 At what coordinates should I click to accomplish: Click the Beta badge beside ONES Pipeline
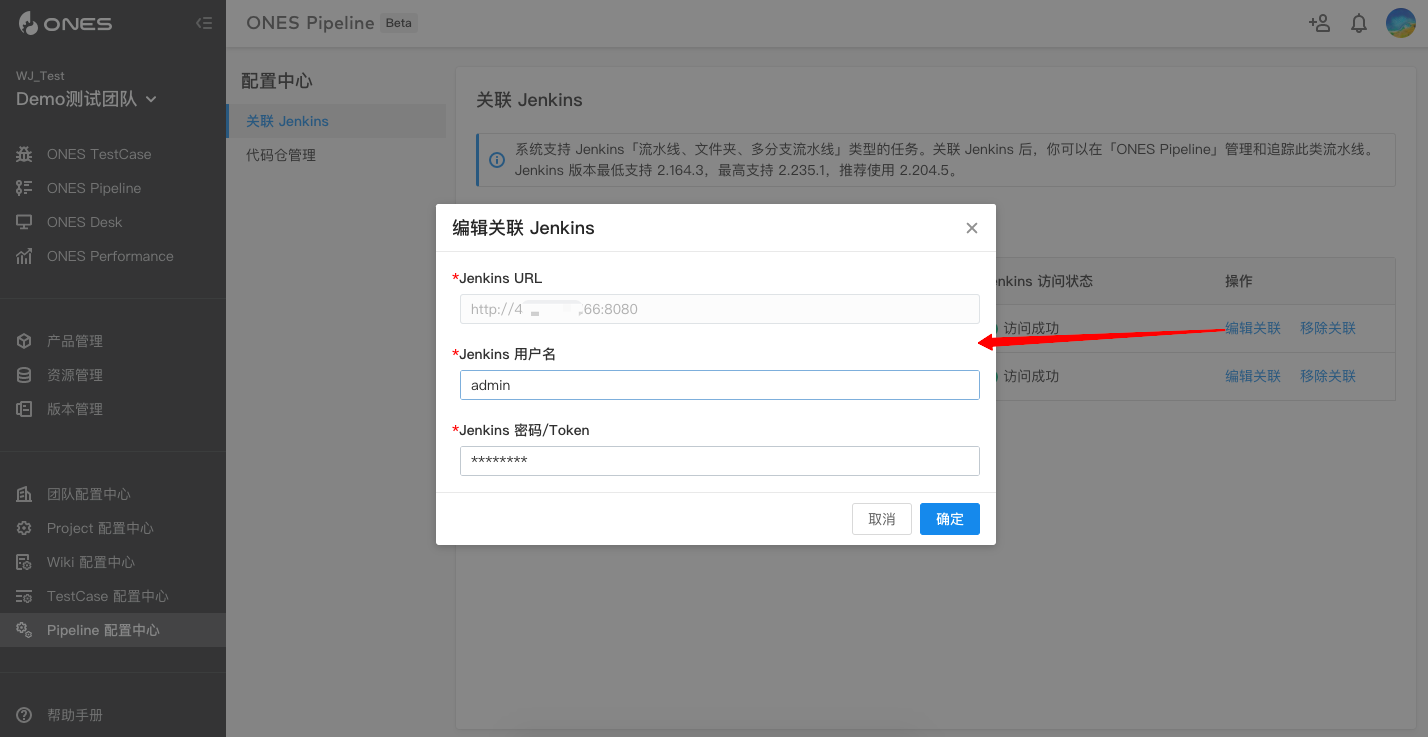click(399, 23)
